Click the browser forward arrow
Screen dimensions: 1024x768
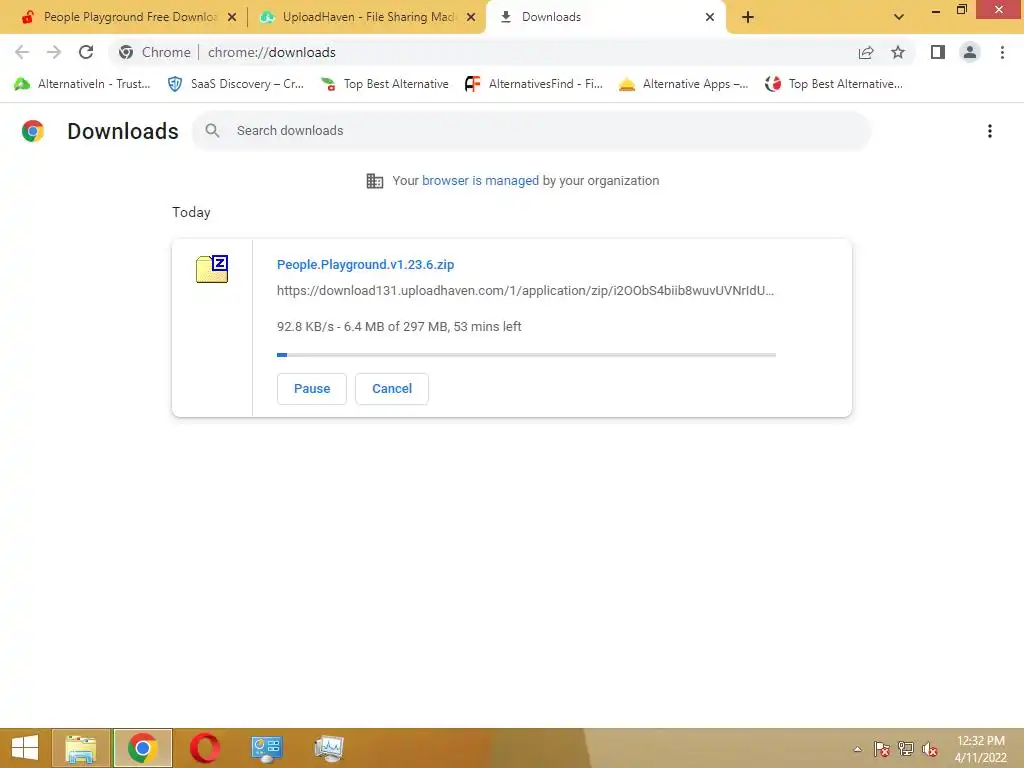(x=54, y=52)
